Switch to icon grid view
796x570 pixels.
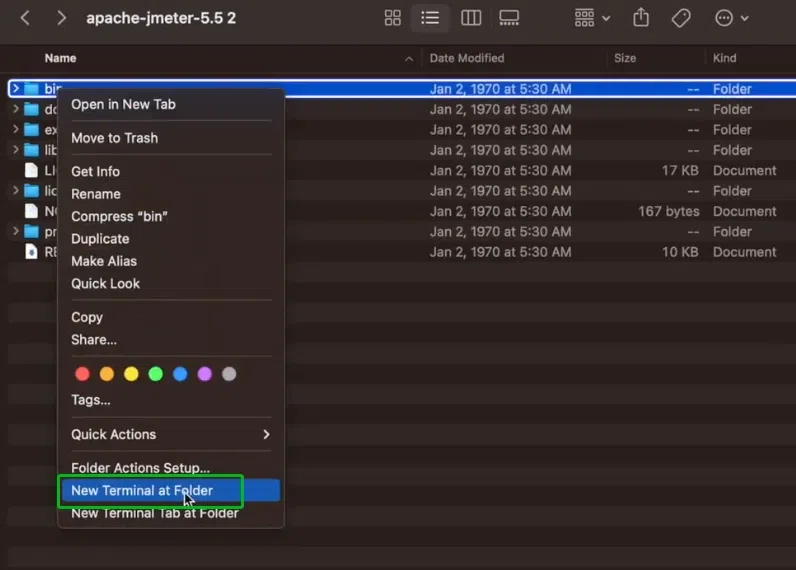[x=392, y=18]
